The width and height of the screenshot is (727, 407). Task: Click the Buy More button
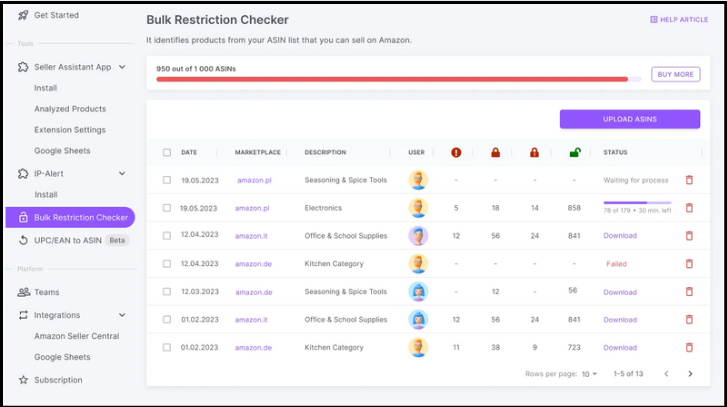point(676,74)
